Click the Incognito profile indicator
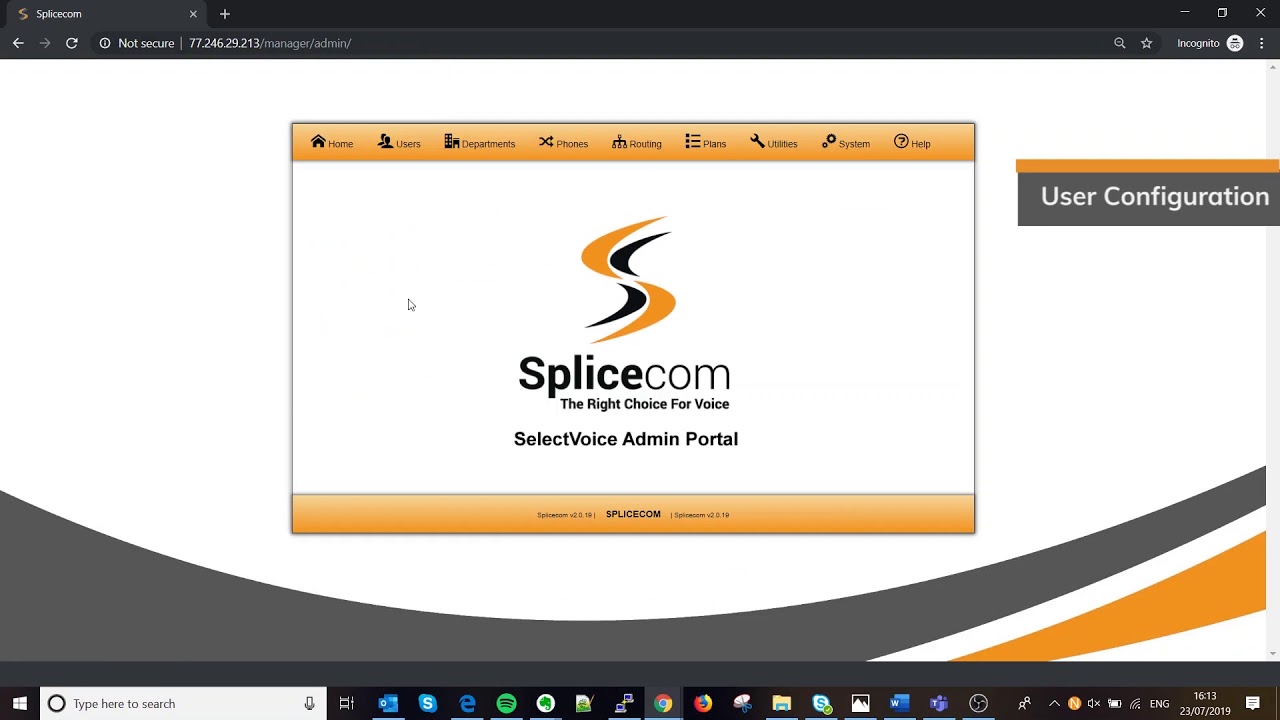The image size is (1280, 720). click(1210, 43)
